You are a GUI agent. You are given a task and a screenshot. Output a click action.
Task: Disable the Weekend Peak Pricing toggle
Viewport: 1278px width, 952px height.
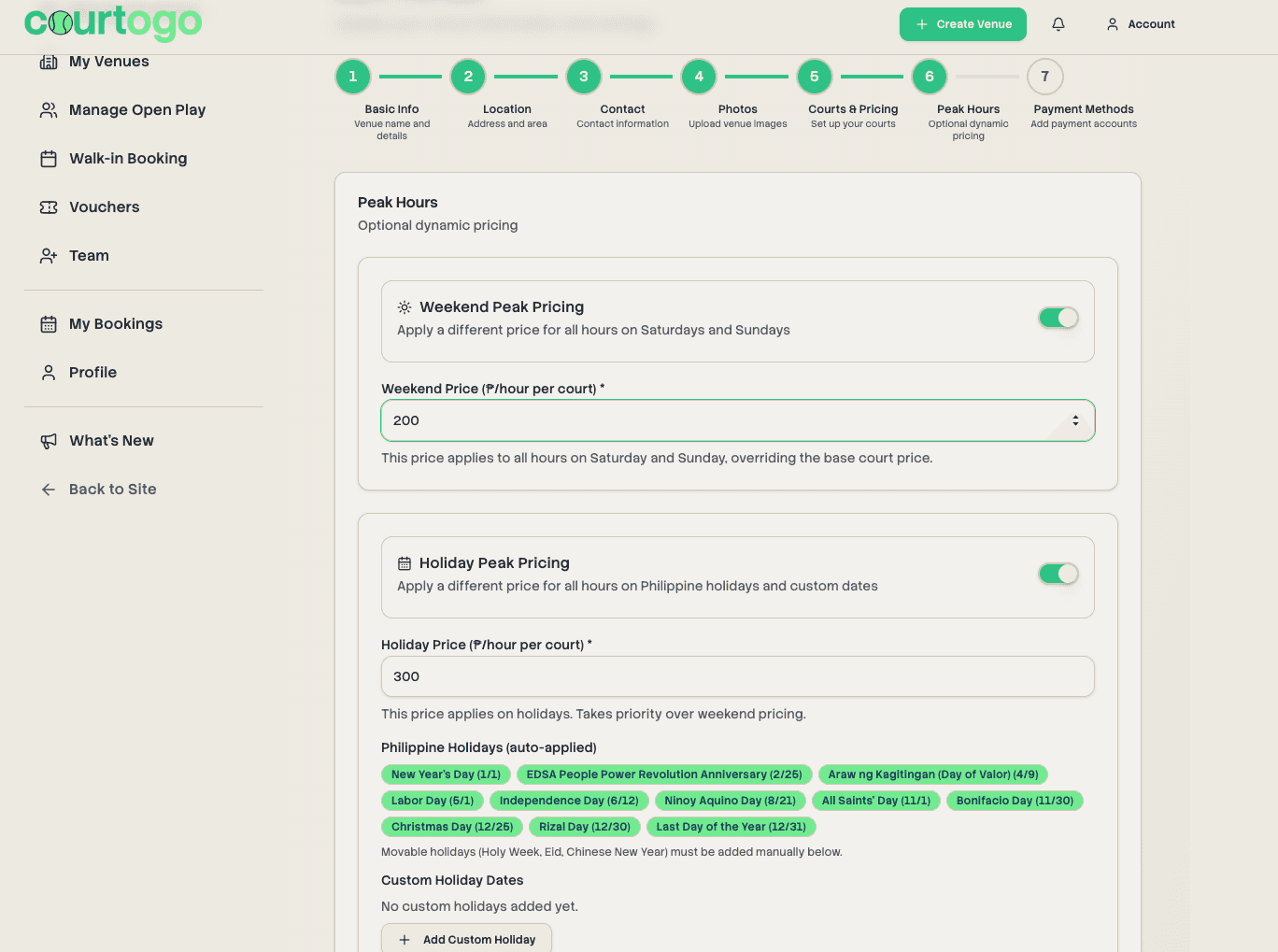[1058, 318]
